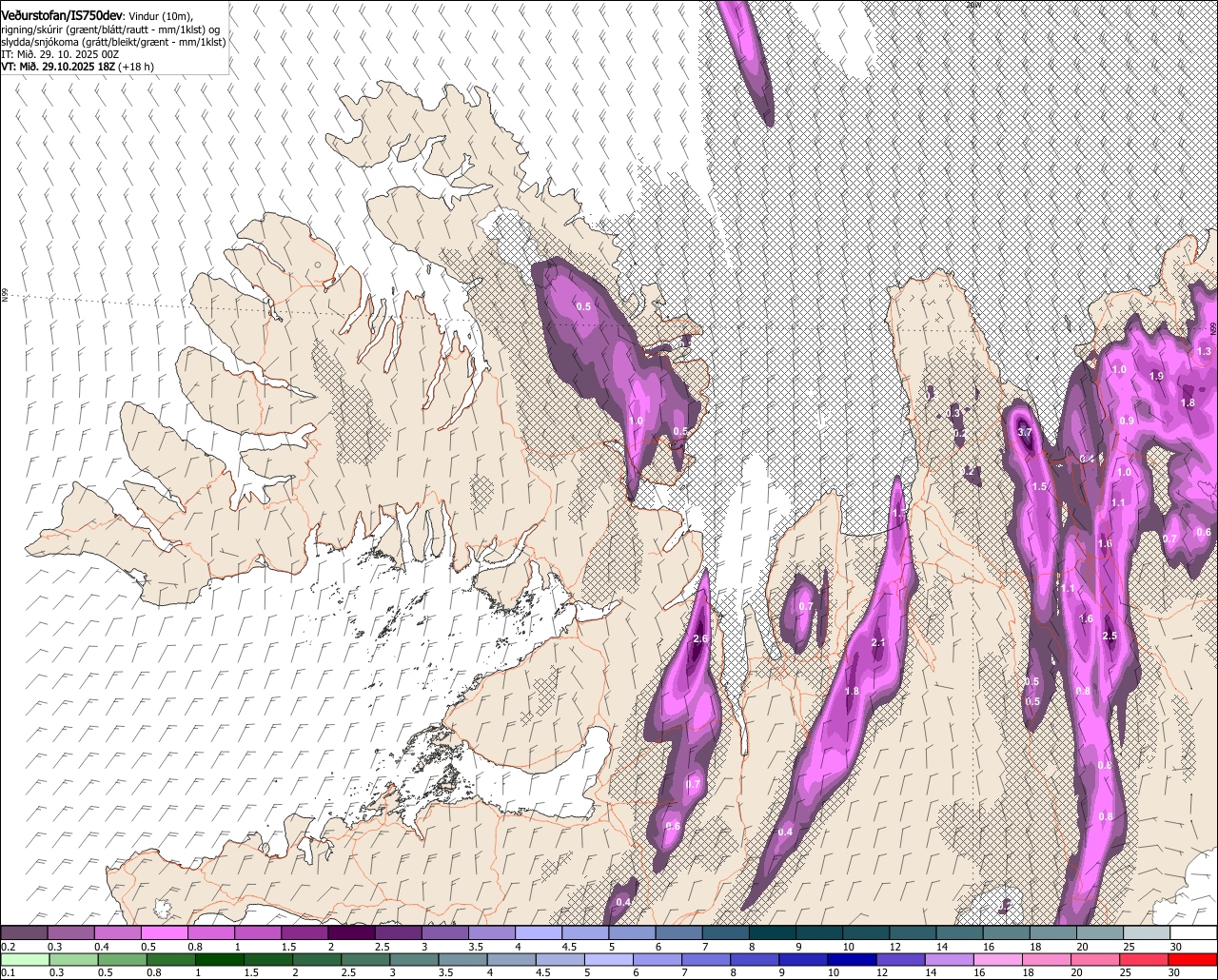Click the white swatch labeled 30 in top scale
Viewport: 1218px width, 980px height.
(1194, 933)
